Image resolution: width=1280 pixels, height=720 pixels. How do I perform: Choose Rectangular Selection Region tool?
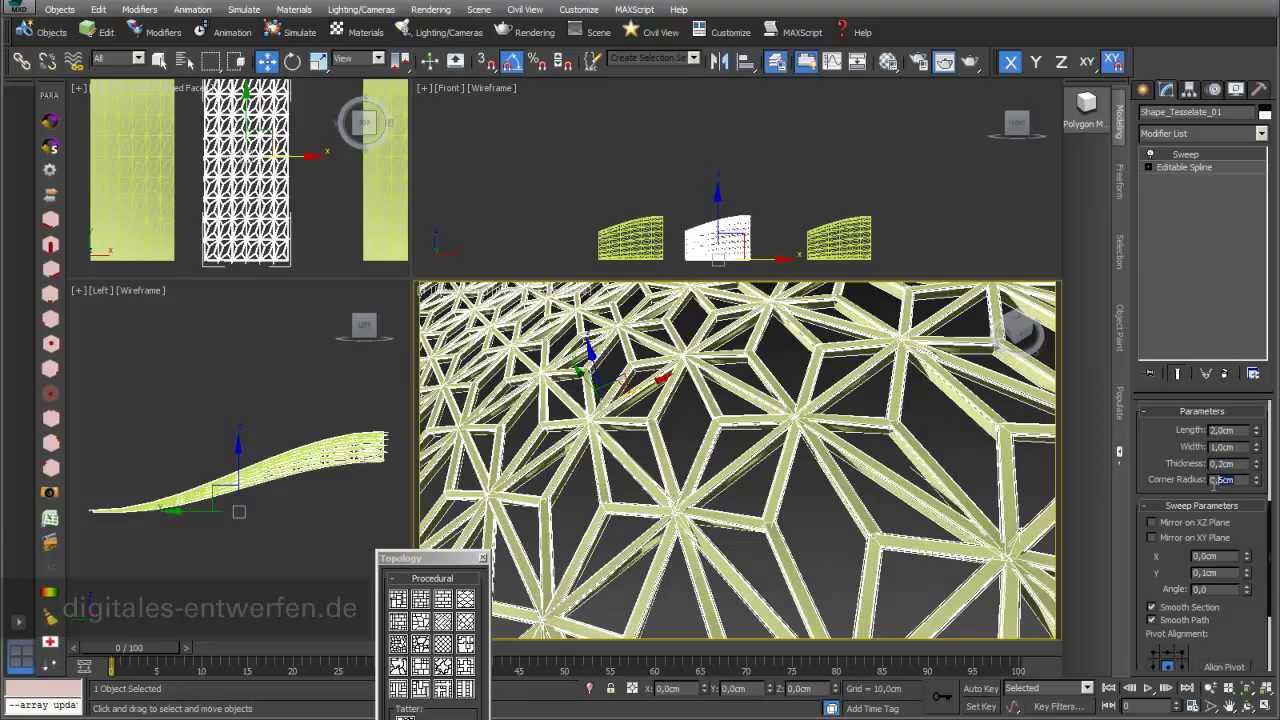coord(210,62)
